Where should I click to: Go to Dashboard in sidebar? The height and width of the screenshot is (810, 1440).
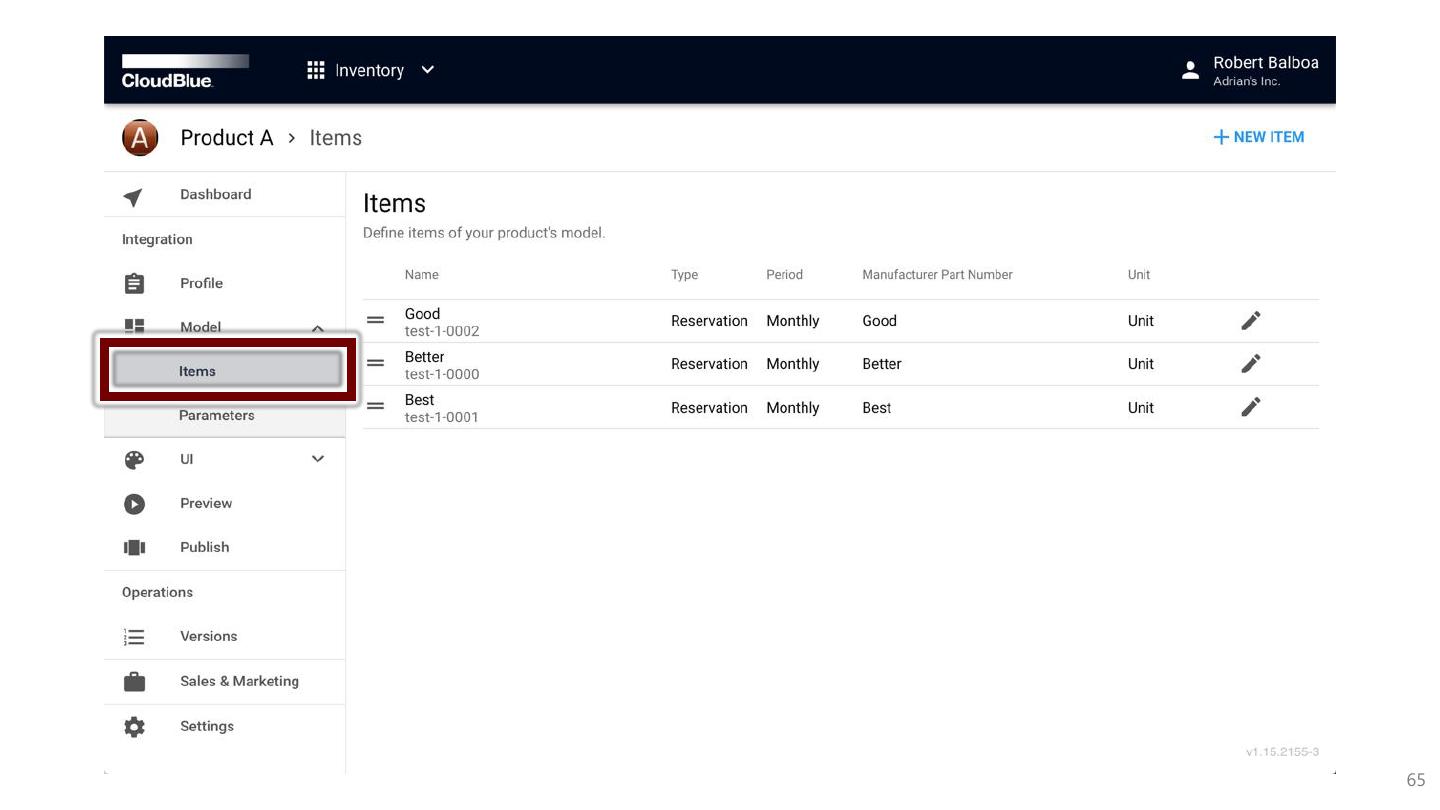215,195
